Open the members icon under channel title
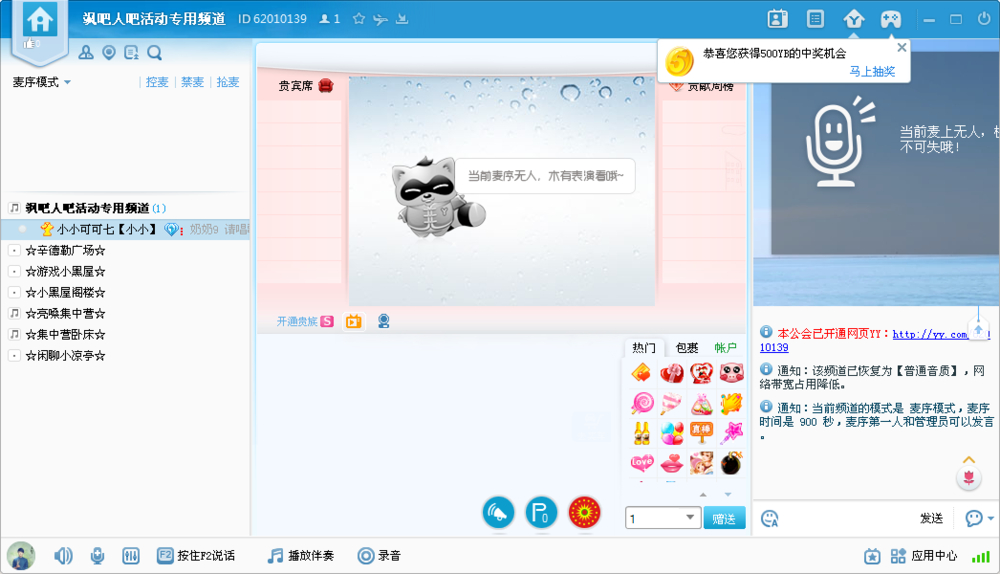 (85, 52)
